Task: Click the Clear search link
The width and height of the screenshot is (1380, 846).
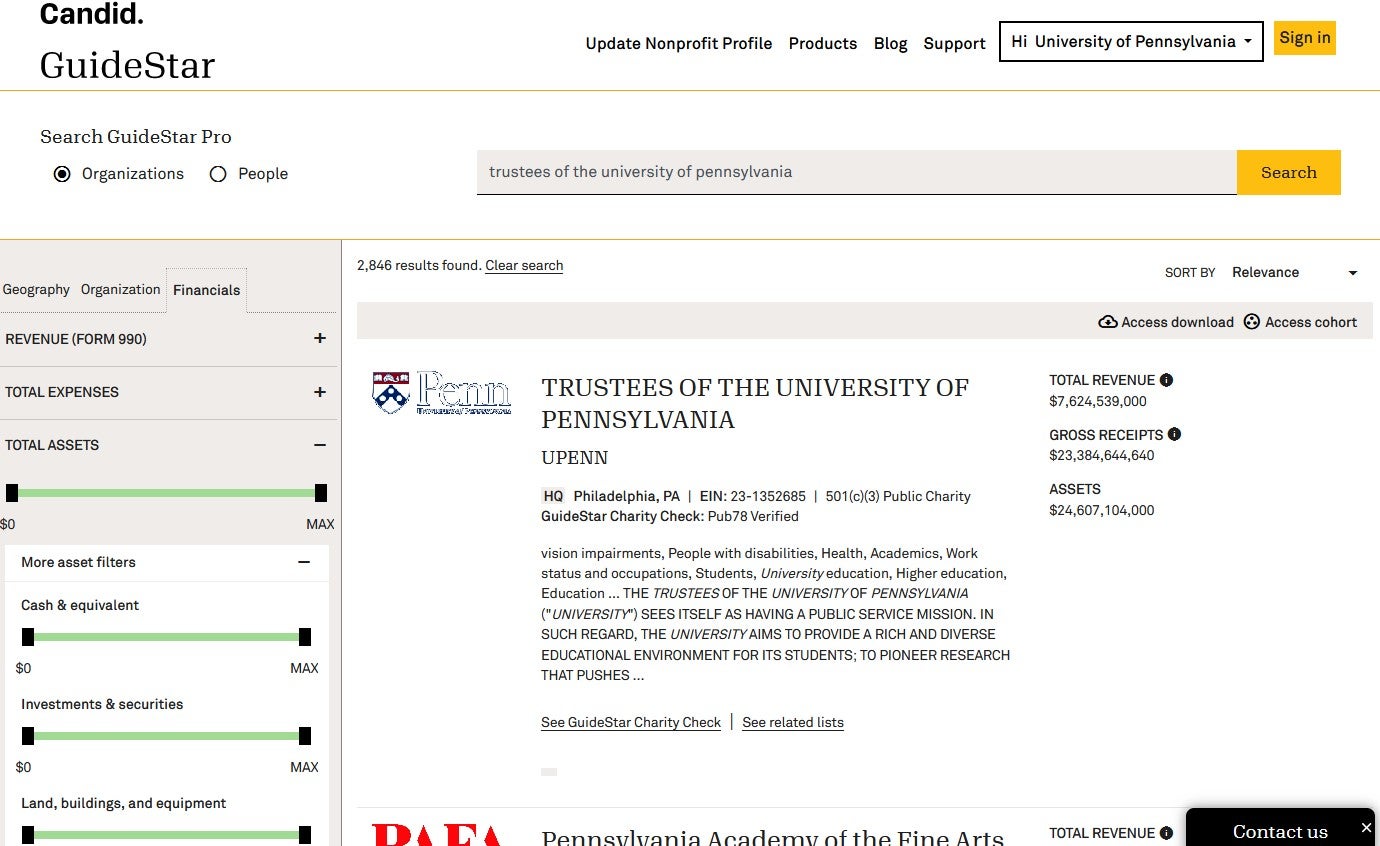Action: 524,266
